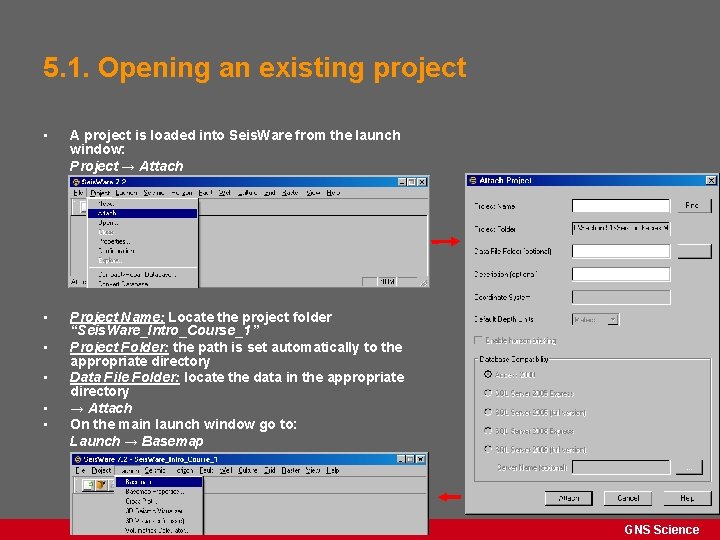Screen dimensions: 720x540
Task: Select SQL Server 2008 (full version) option
Action: (488, 449)
